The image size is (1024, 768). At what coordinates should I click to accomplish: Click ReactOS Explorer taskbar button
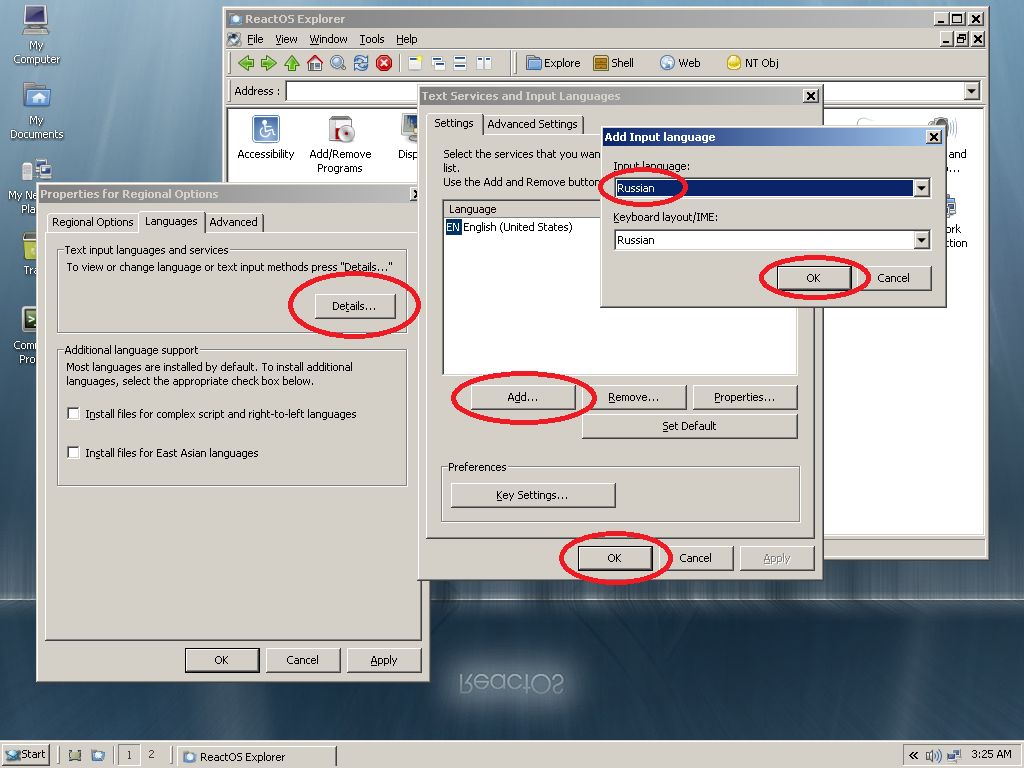pos(257,756)
